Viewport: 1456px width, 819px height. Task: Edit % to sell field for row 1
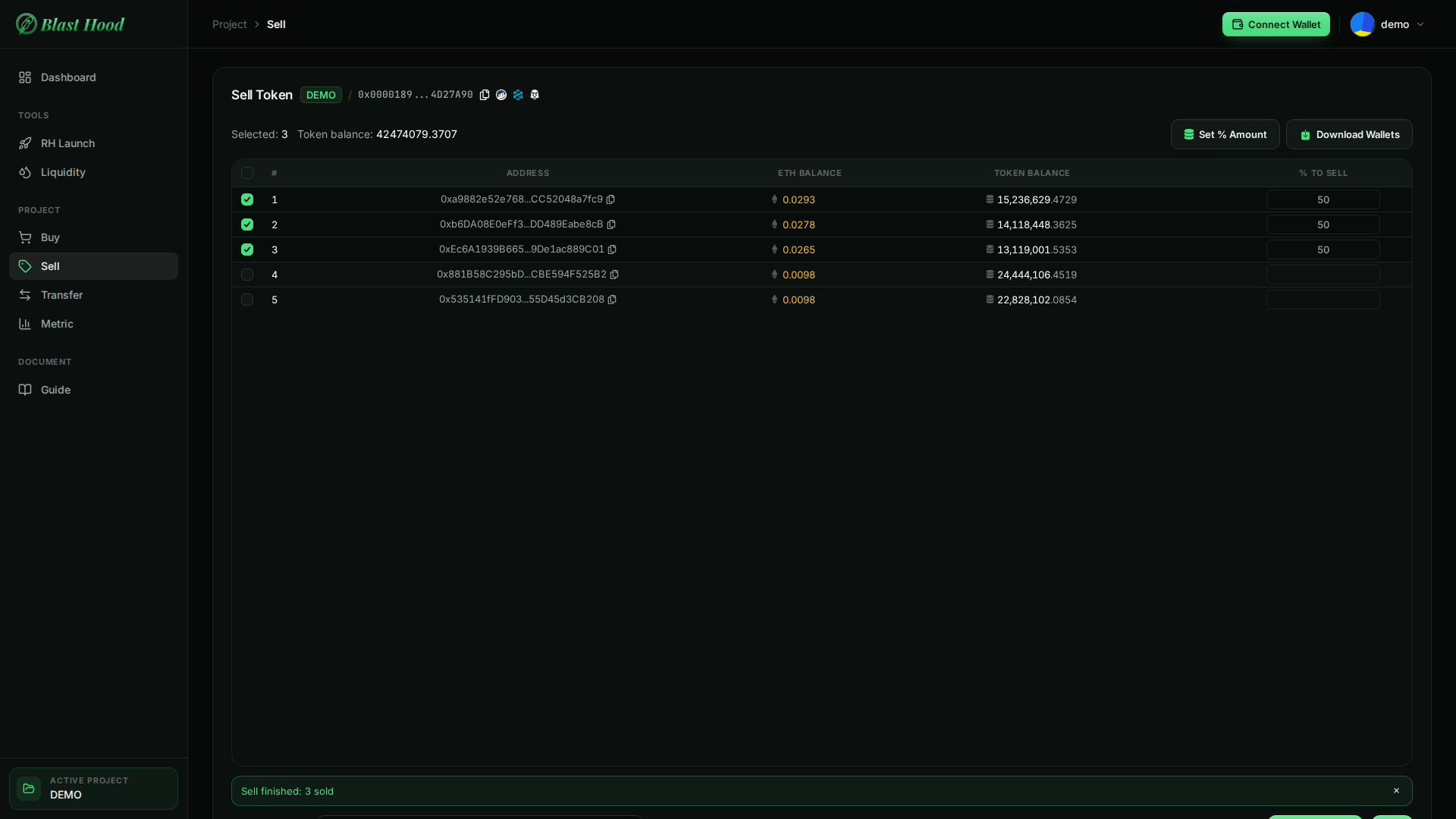(x=1323, y=199)
